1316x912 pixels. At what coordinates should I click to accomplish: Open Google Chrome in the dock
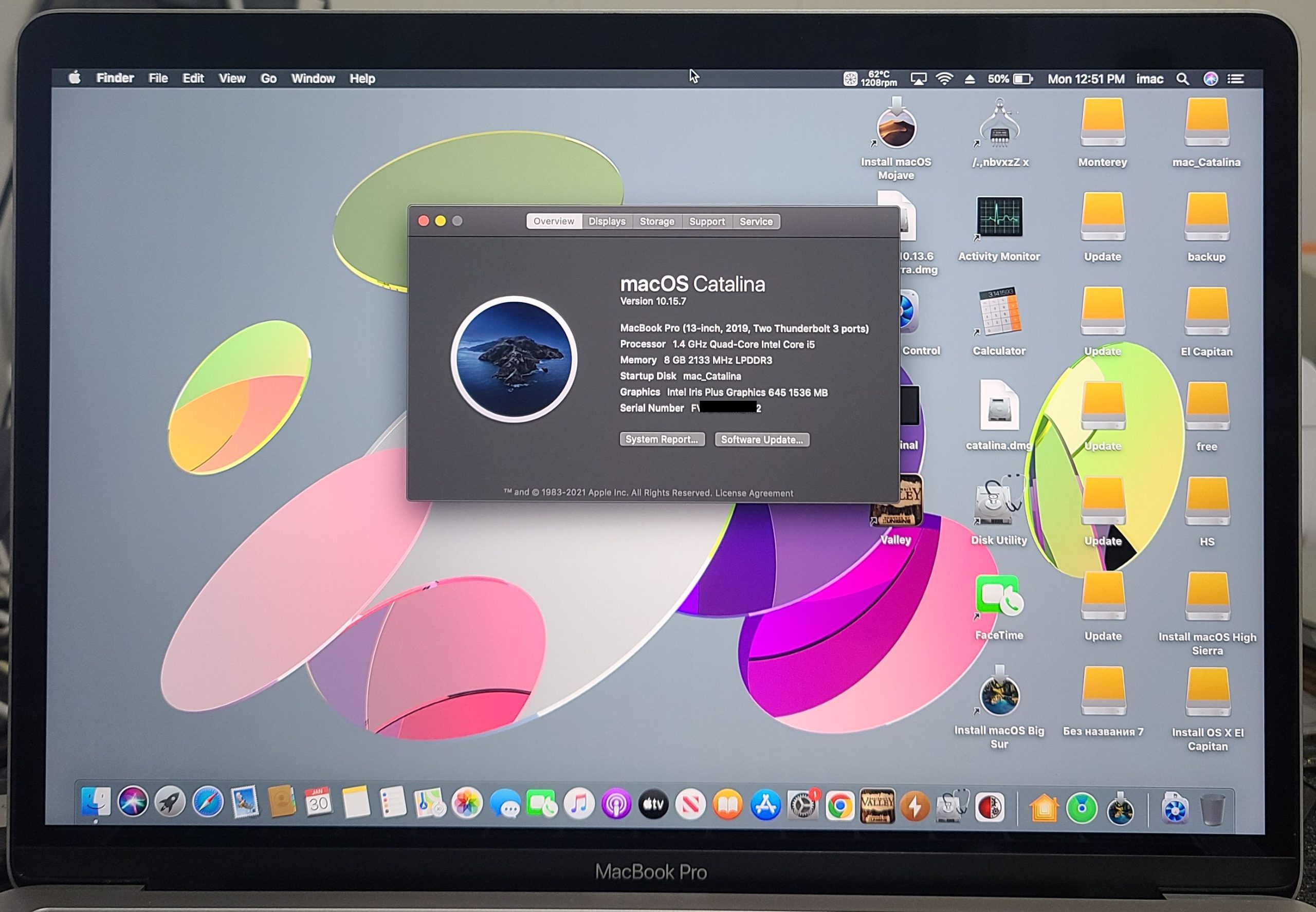[839, 806]
